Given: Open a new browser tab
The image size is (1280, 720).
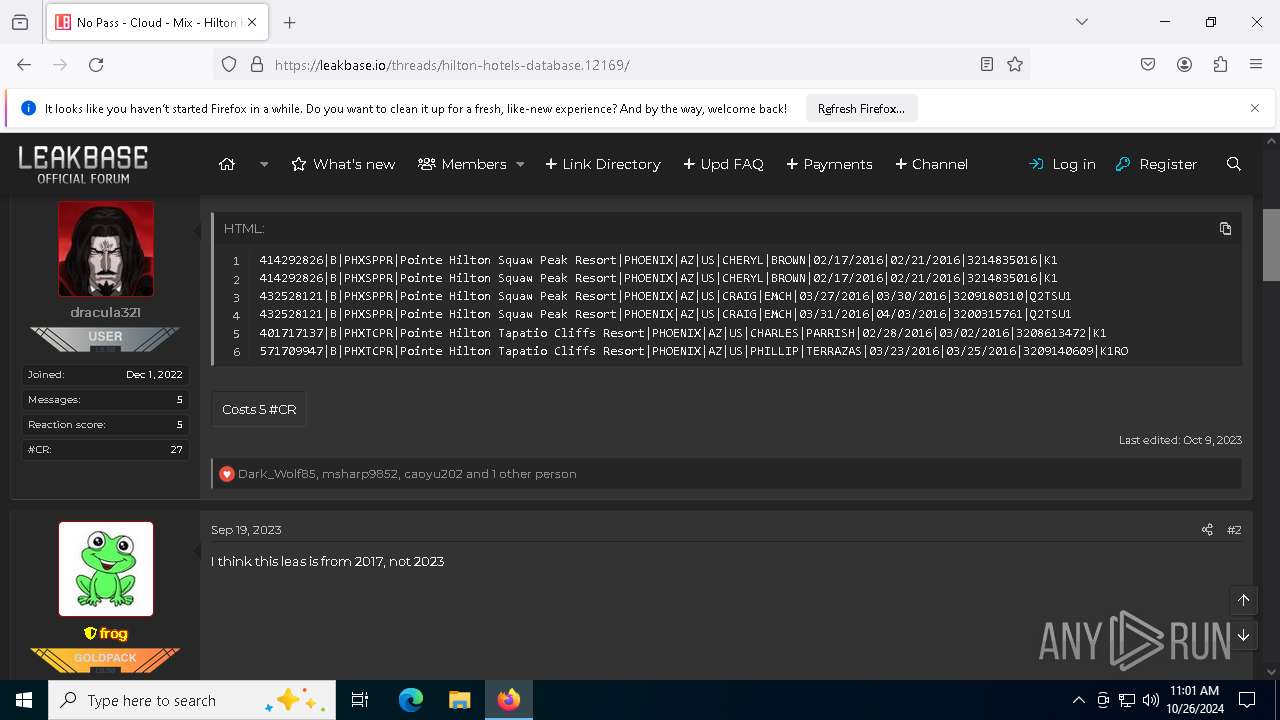Looking at the screenshot, I should click(289, 22).
